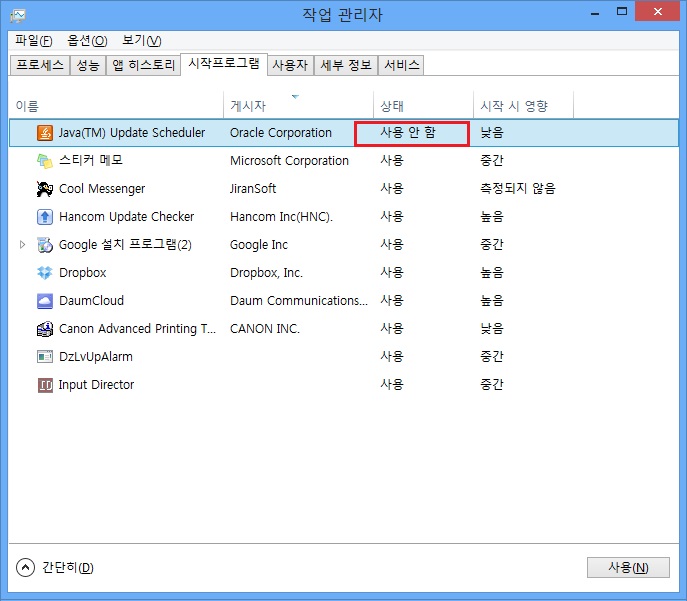
Task: Select the 시작프로그램 tab
Action: [x=224, y=64]
